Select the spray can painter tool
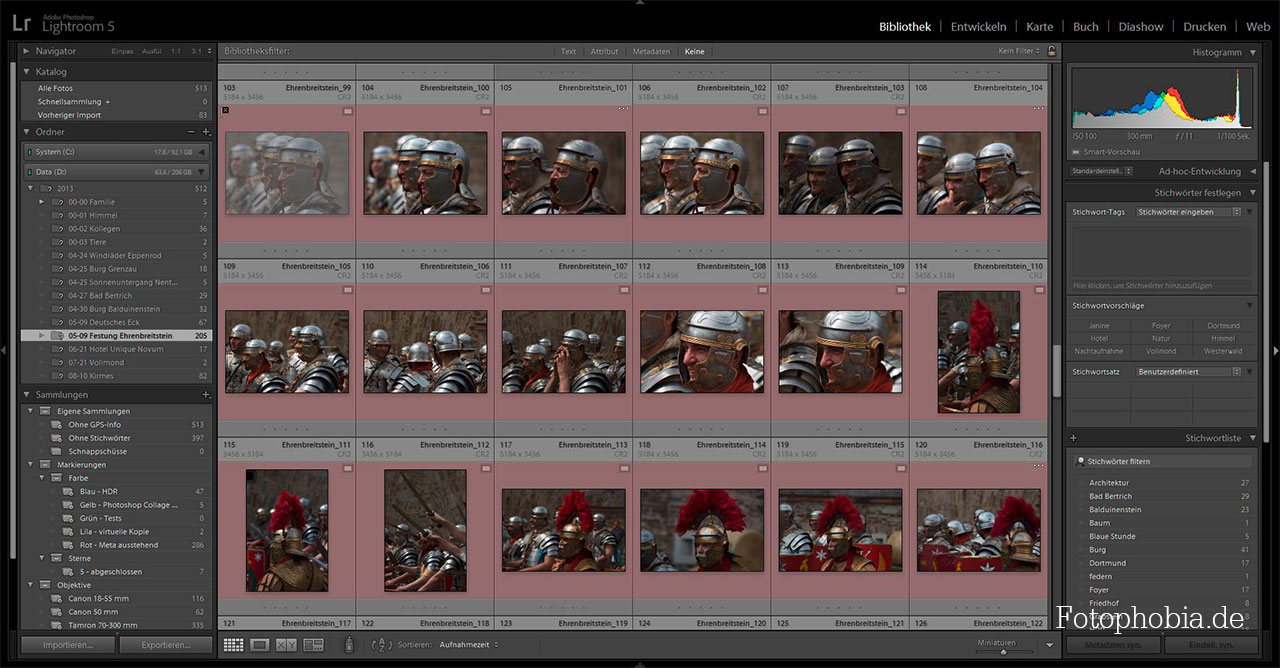Screen dimensions: 1280x668 click(x=349, y=645)
